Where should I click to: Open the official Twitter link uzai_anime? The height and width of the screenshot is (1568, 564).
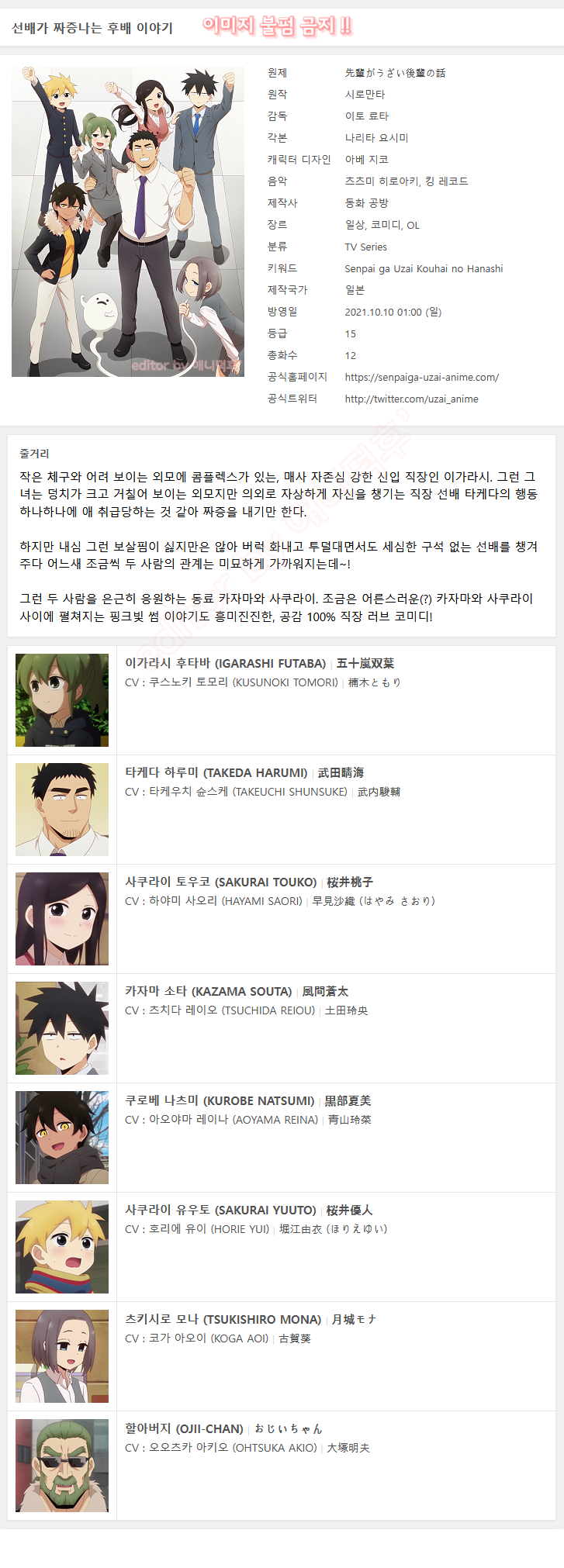click(x=411, y=399)
